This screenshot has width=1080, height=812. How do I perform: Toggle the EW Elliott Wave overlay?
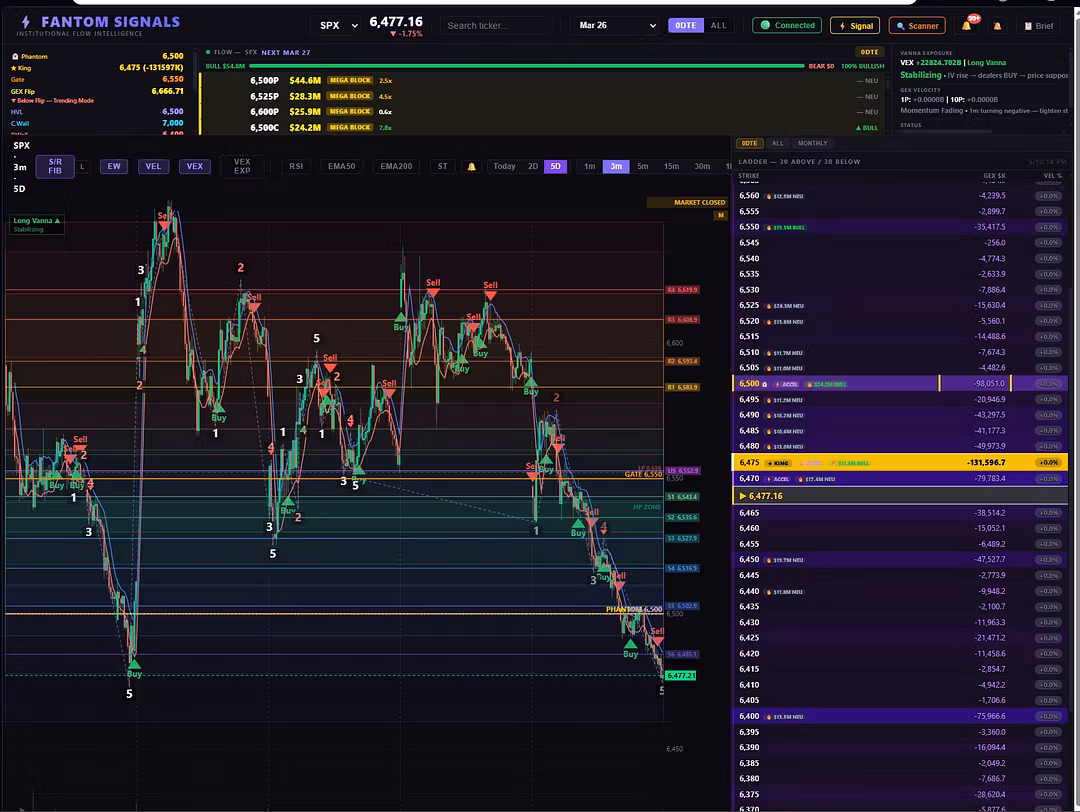pyautogui.click(x=114, y=167)
